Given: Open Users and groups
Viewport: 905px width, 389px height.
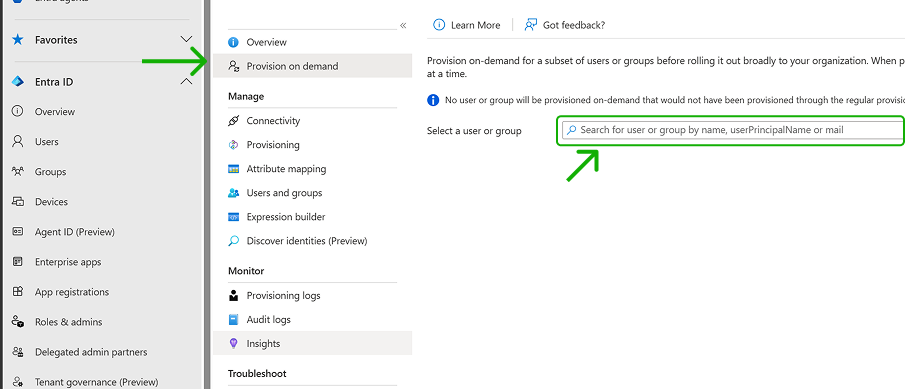Looking at the screenshot, I should [x=284, y=193].
